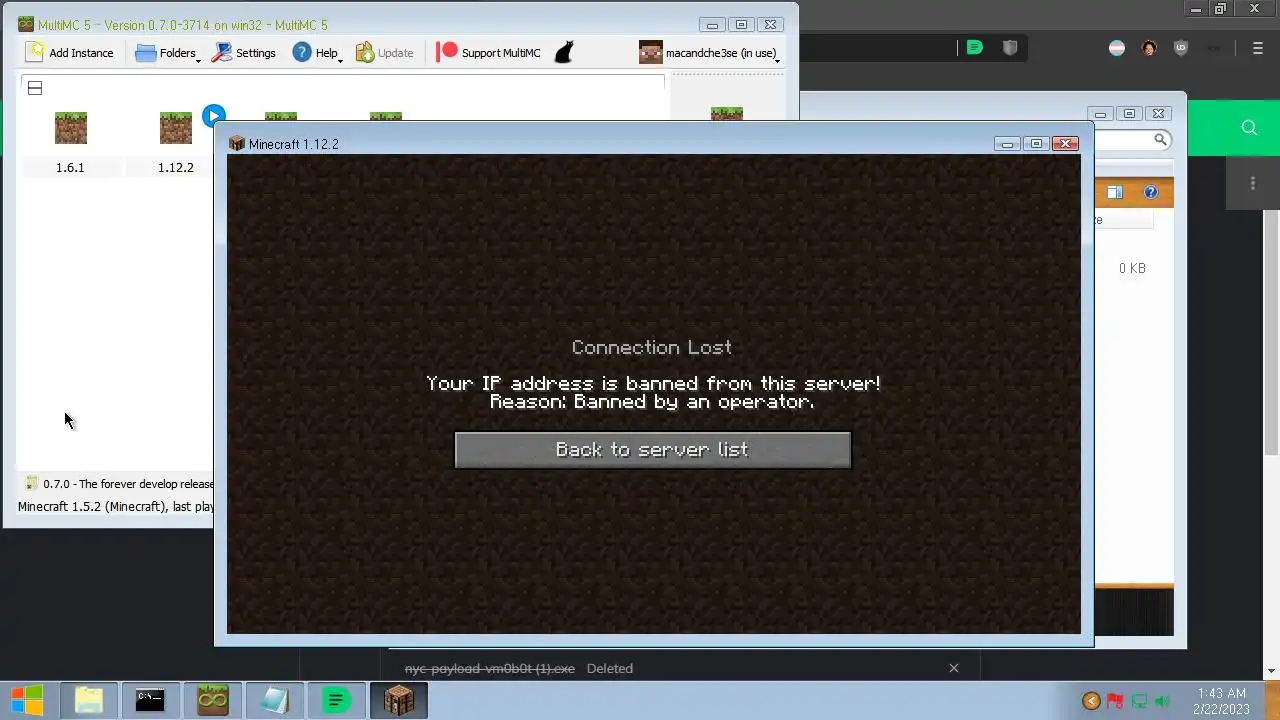The width and height of the screenshot is (1280, 720).
Task: Open the green chat app in taskbar
Action: coord(336,700)
